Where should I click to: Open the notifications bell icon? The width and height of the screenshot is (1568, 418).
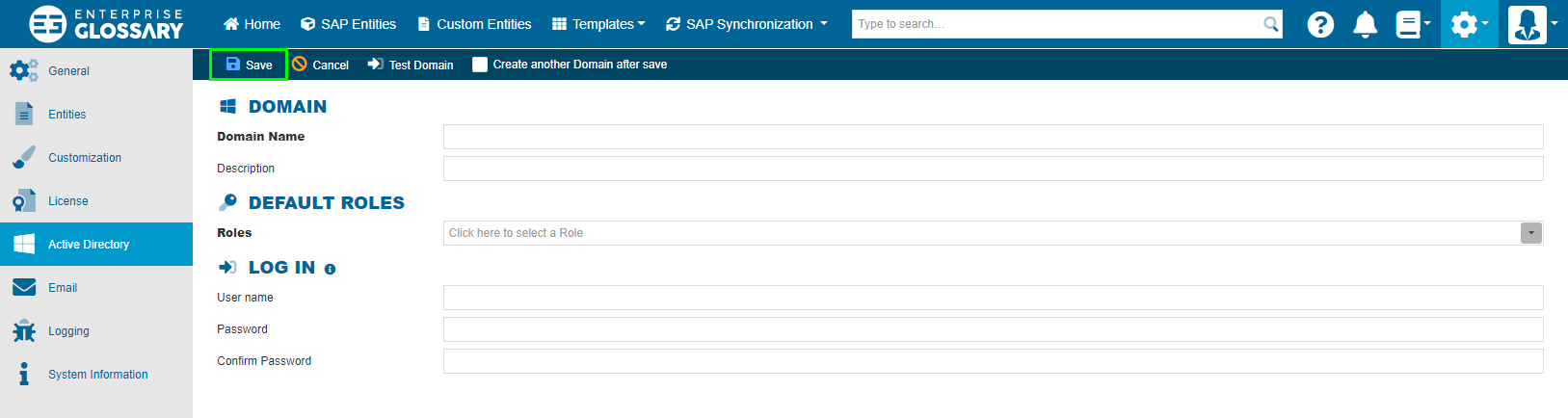[1365, 24]
